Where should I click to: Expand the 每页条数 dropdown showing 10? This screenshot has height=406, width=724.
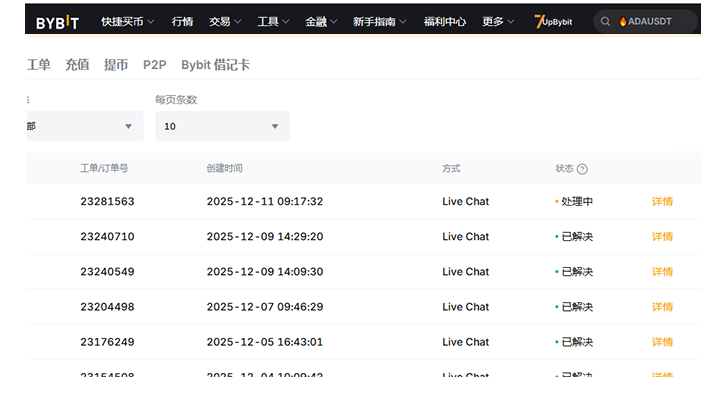(222, 126)
